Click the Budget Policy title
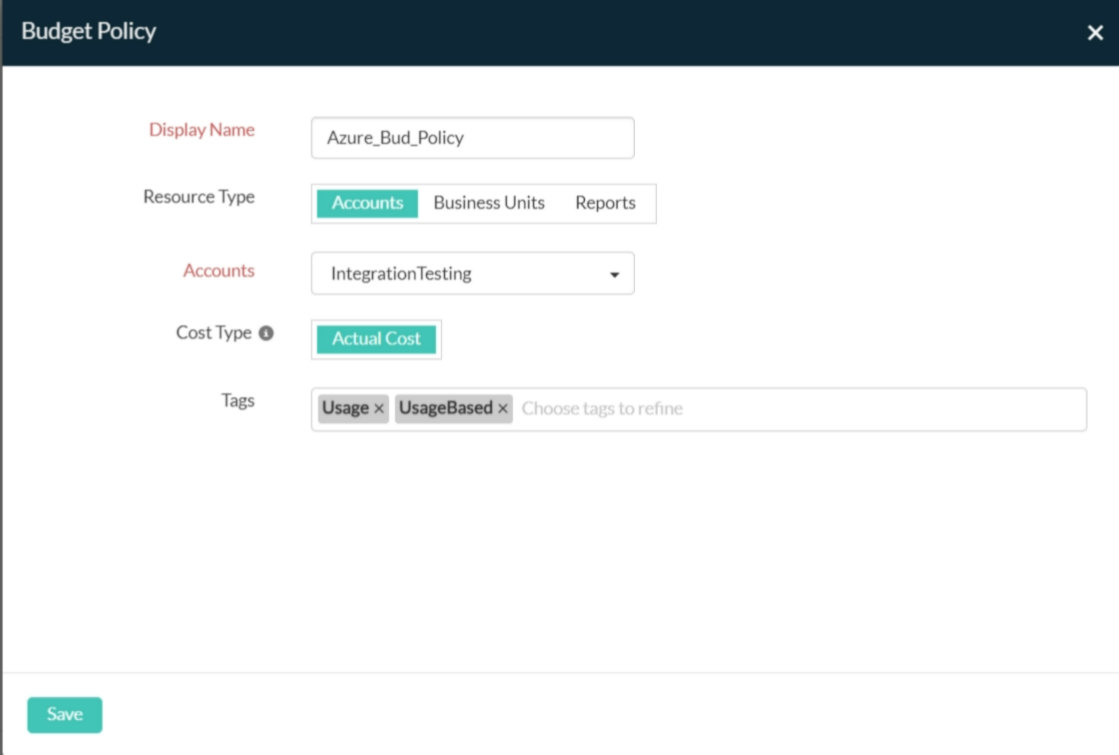 pyautogui.click(x=88, y=31)
